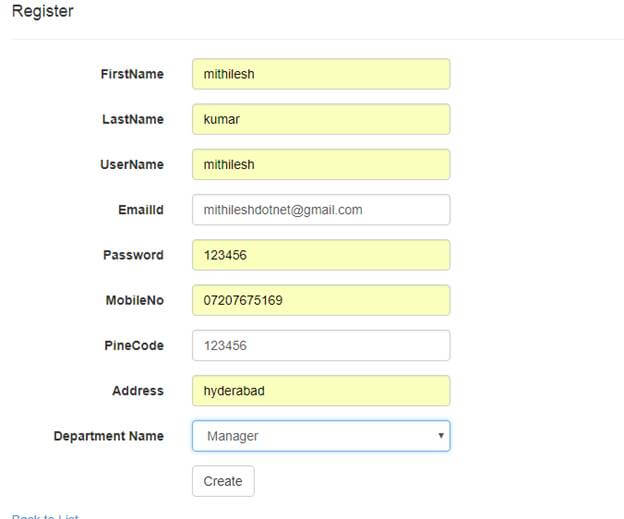Click the Address field containing hyderabad
Image resolution: width=624 pixels, height=519 pixels.
click(x=320, y=391)
